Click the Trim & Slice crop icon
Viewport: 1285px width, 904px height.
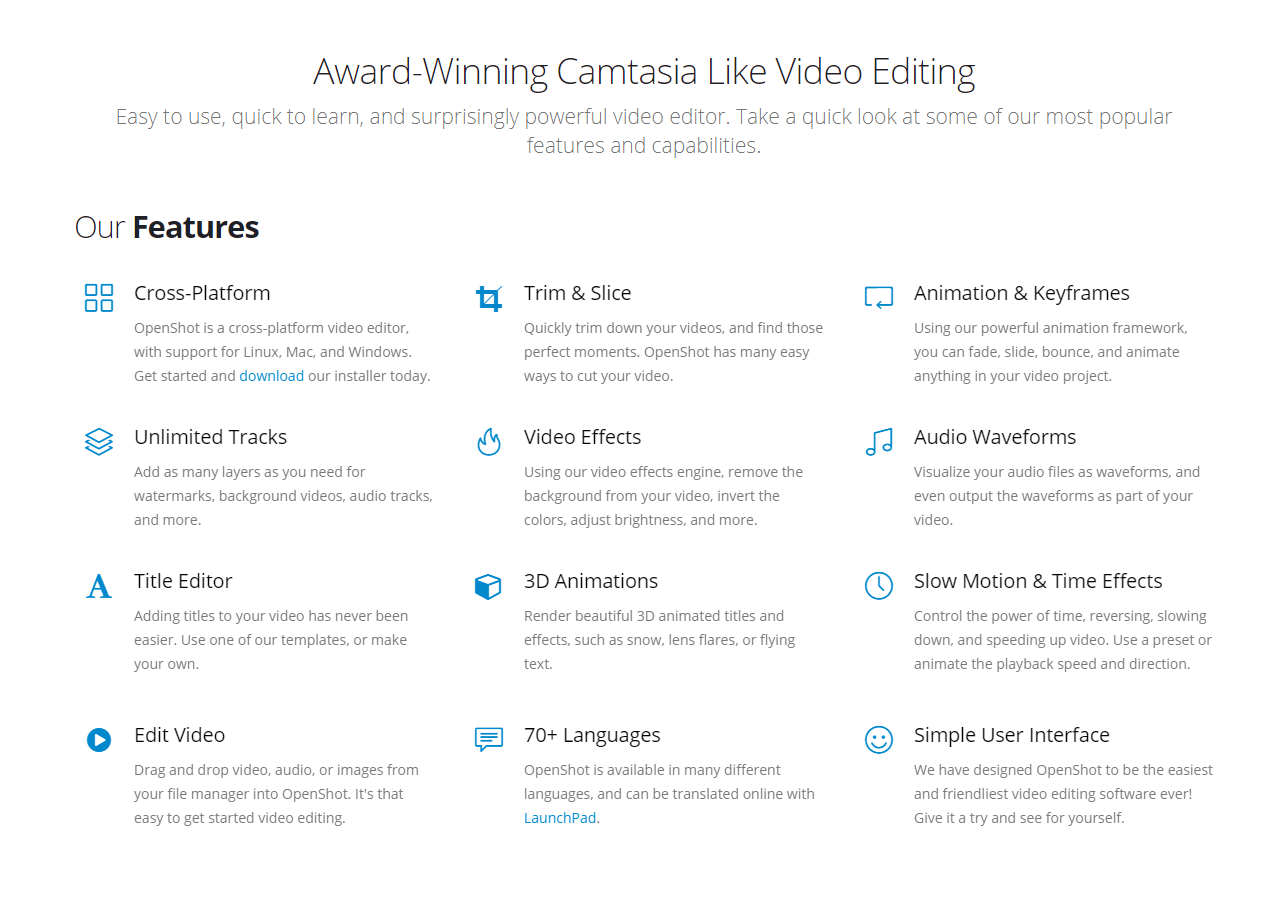(x=489, y=298)
